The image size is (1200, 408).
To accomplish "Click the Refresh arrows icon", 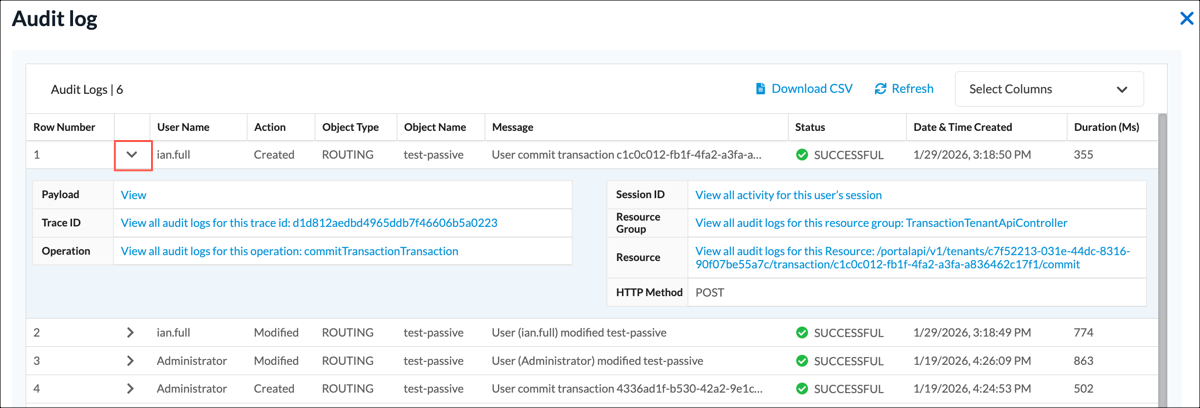I will [x=880, y=89].
